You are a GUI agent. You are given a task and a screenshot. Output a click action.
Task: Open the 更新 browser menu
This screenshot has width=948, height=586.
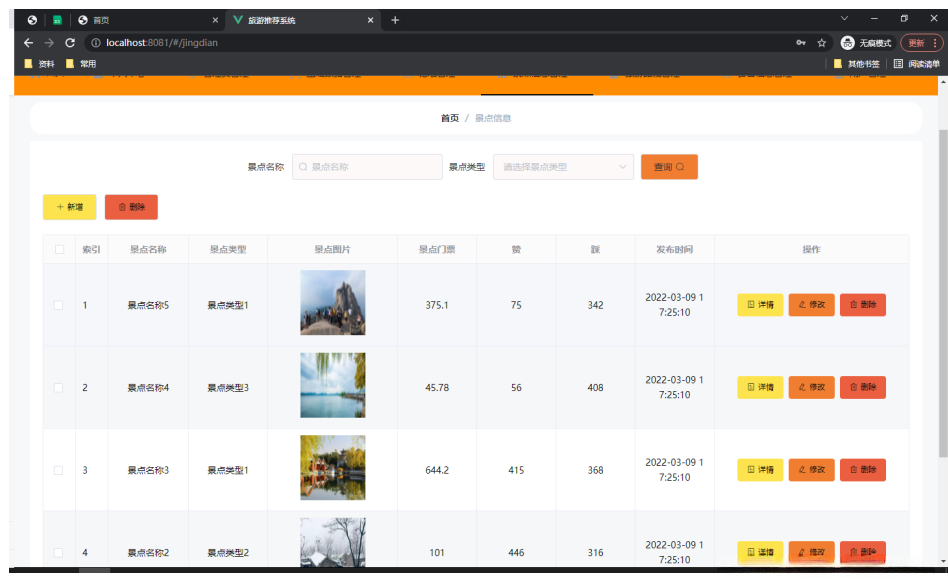coord(921,43)
